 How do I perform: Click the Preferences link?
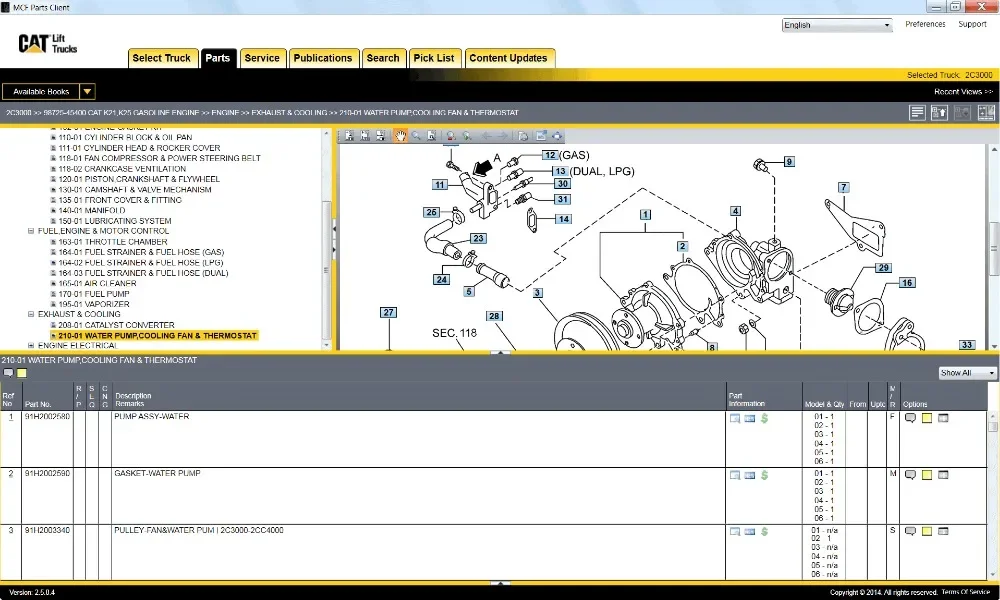click(925, 24)
